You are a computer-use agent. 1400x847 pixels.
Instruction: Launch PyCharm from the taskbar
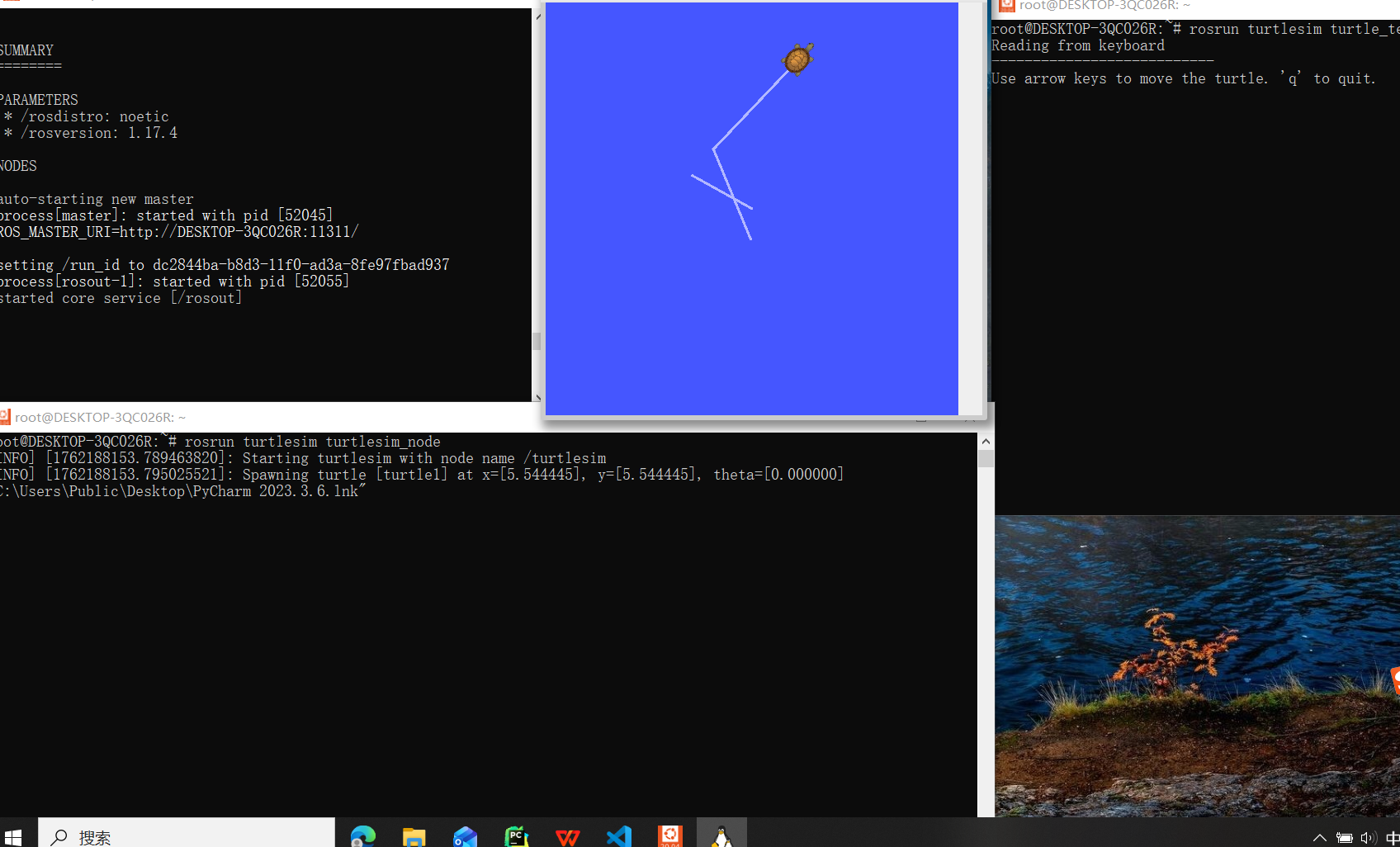click(516, 836)
